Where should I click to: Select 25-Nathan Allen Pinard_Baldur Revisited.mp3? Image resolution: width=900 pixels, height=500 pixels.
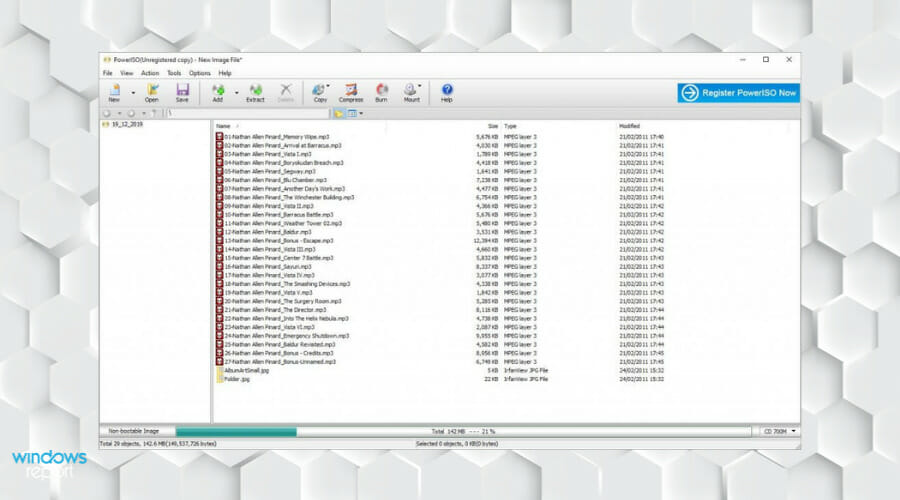[x=280, y=344]
